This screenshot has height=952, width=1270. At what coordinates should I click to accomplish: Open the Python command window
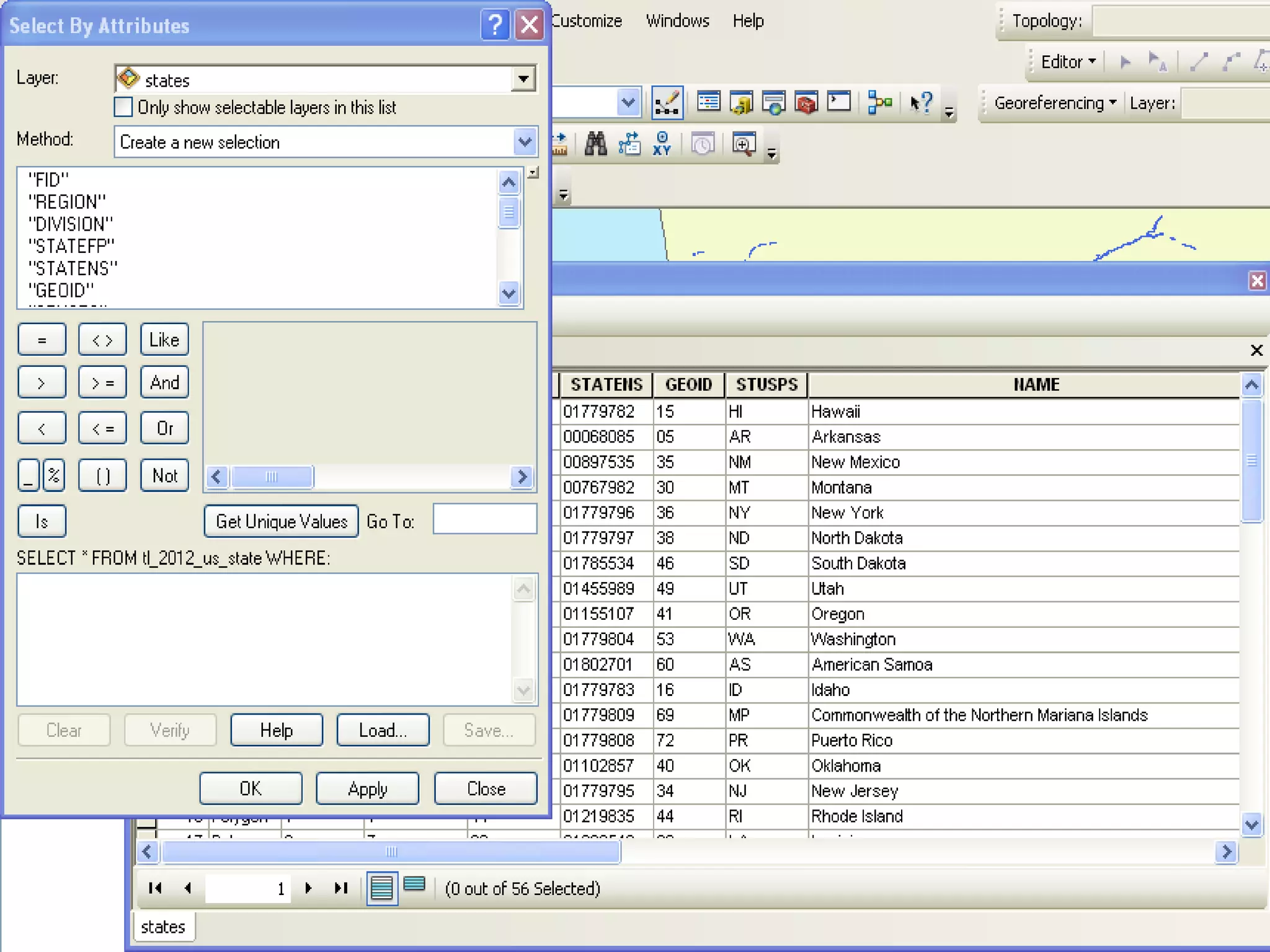(x=839, y=102)
